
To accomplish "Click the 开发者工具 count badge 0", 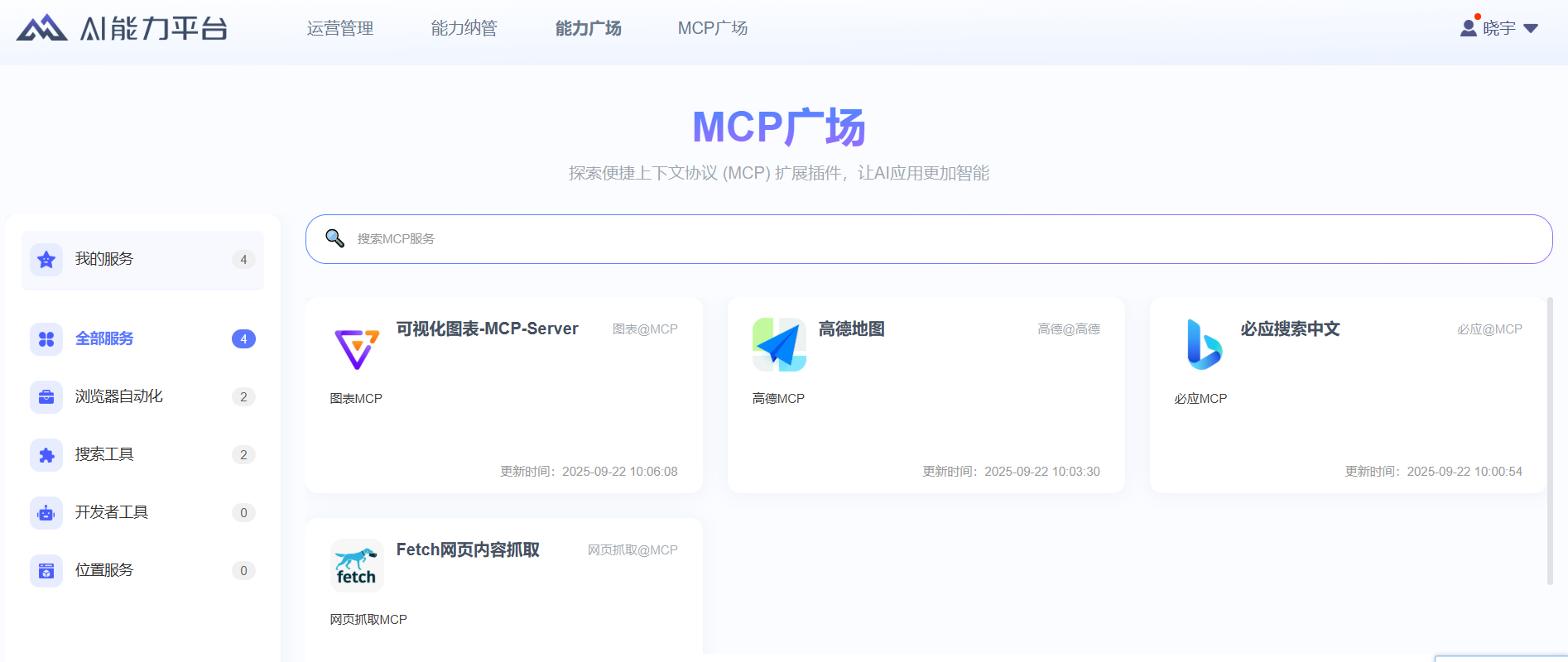I will [243, 513].
